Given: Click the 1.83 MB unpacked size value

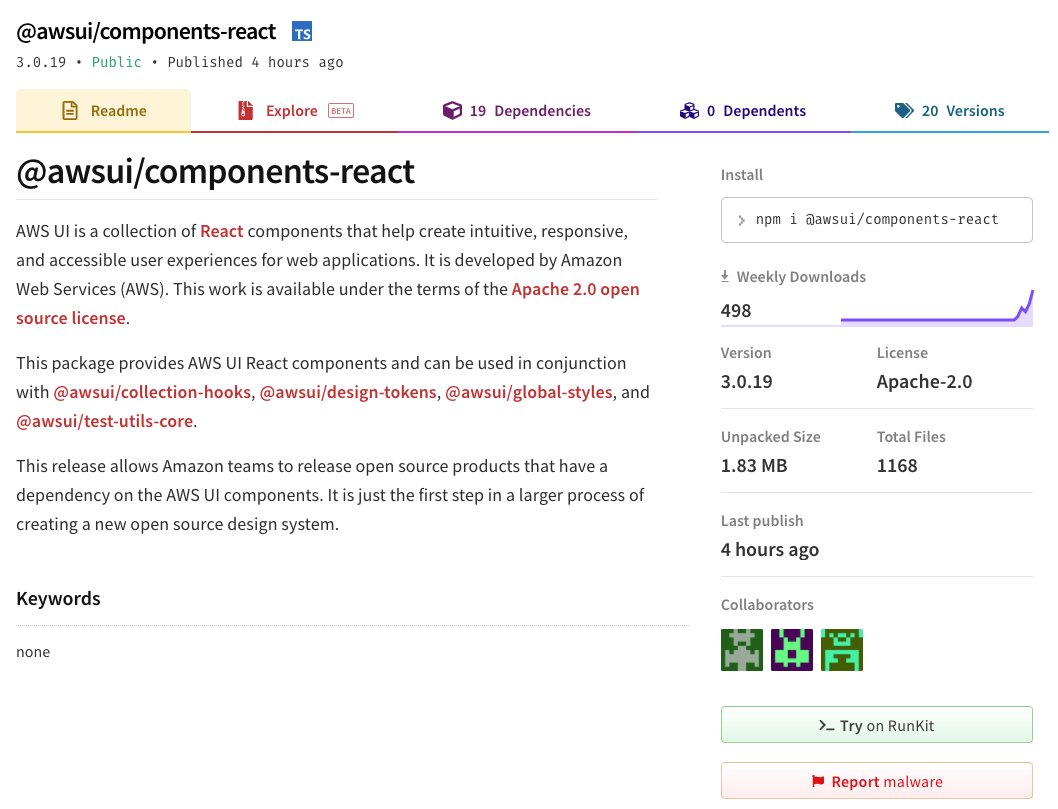Looking at the screenshot, I should [754, 466].
